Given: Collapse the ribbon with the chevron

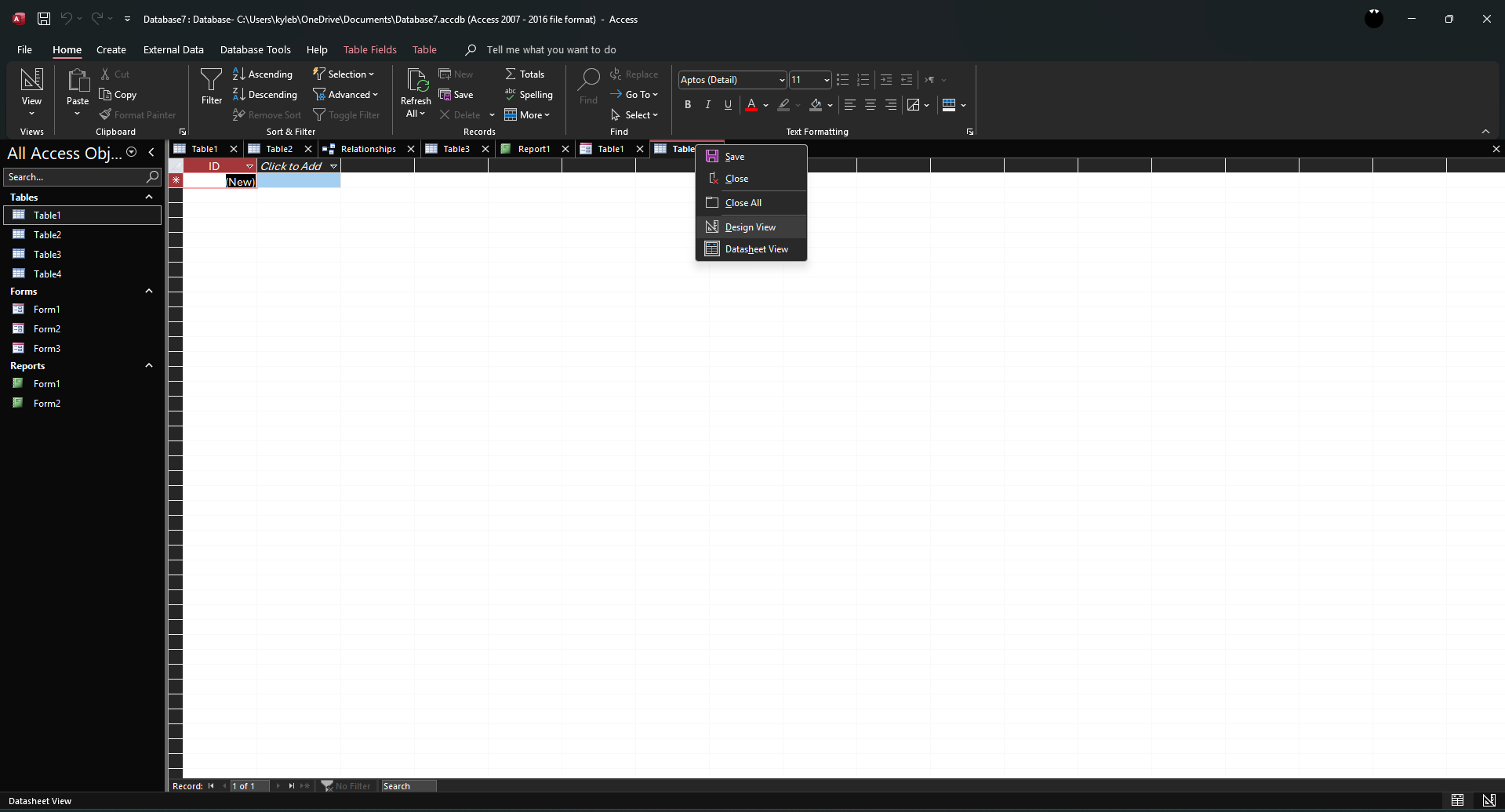Looking at the screenshot, I should point(1485,132).
